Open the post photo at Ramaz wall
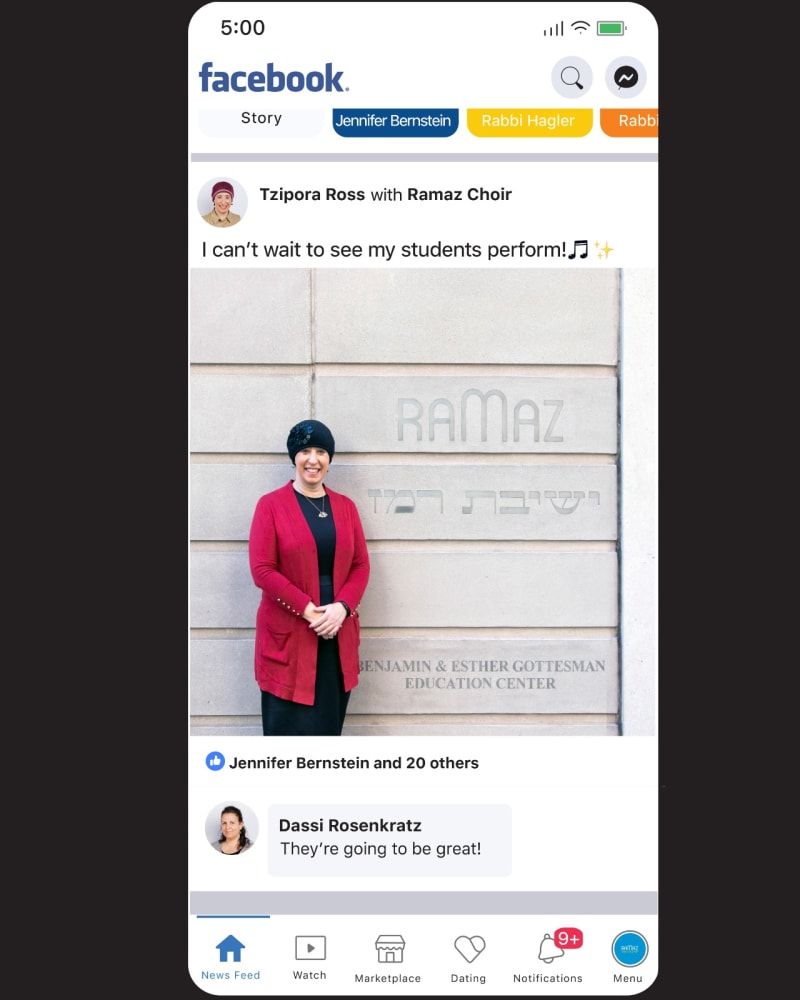The image size is (800, 1000). pos(423,502)
